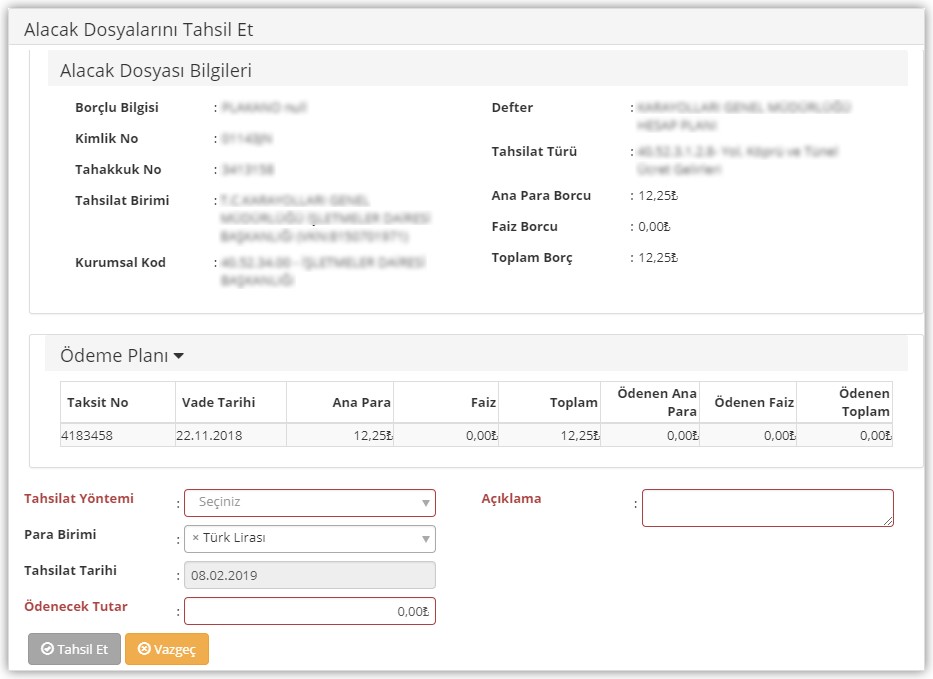Sort by the Vade Tarihi column header

click(x=218, y=403)
